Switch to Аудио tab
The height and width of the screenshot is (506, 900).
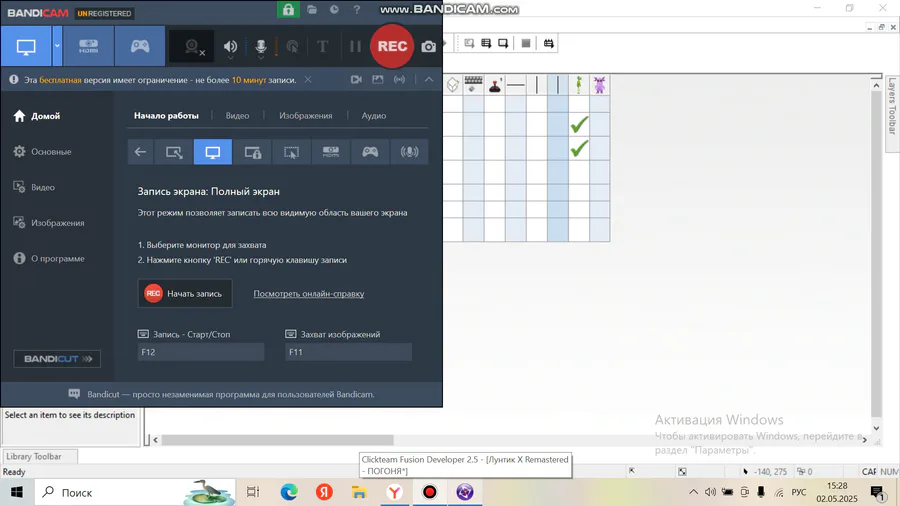pyautogui.click(x=374, y=115)
